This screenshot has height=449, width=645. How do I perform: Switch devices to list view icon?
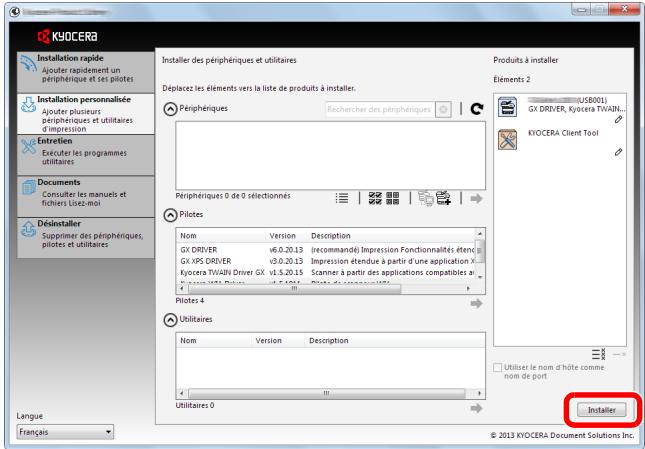(x=342, y=198)
